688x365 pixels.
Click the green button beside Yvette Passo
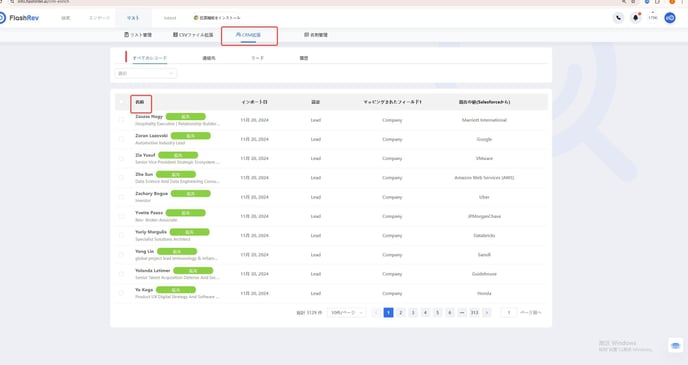click(186, 213)
